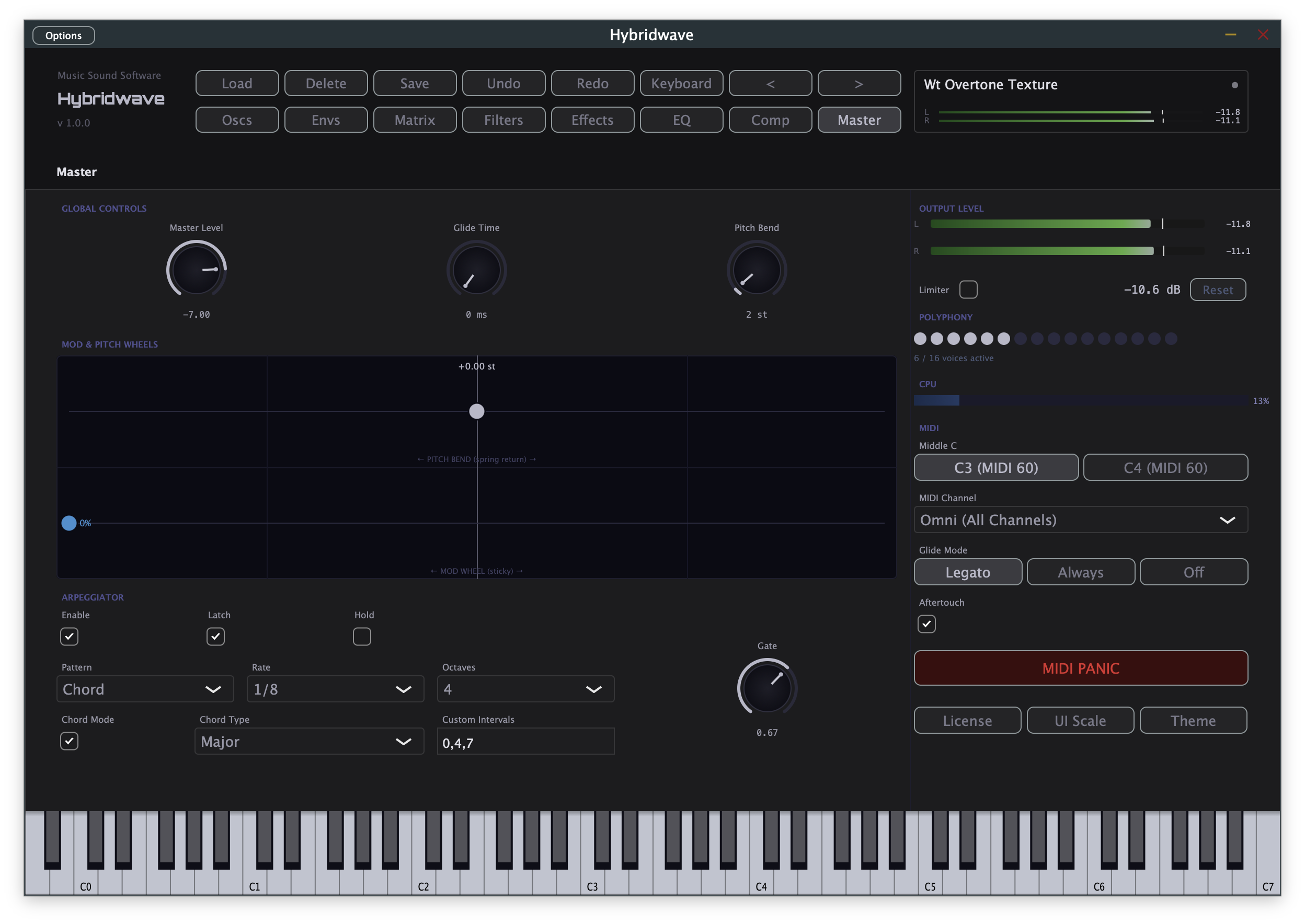1305x924 pixels.
Task: Click the first polyphony voice dot
Action: coord(919,339)
